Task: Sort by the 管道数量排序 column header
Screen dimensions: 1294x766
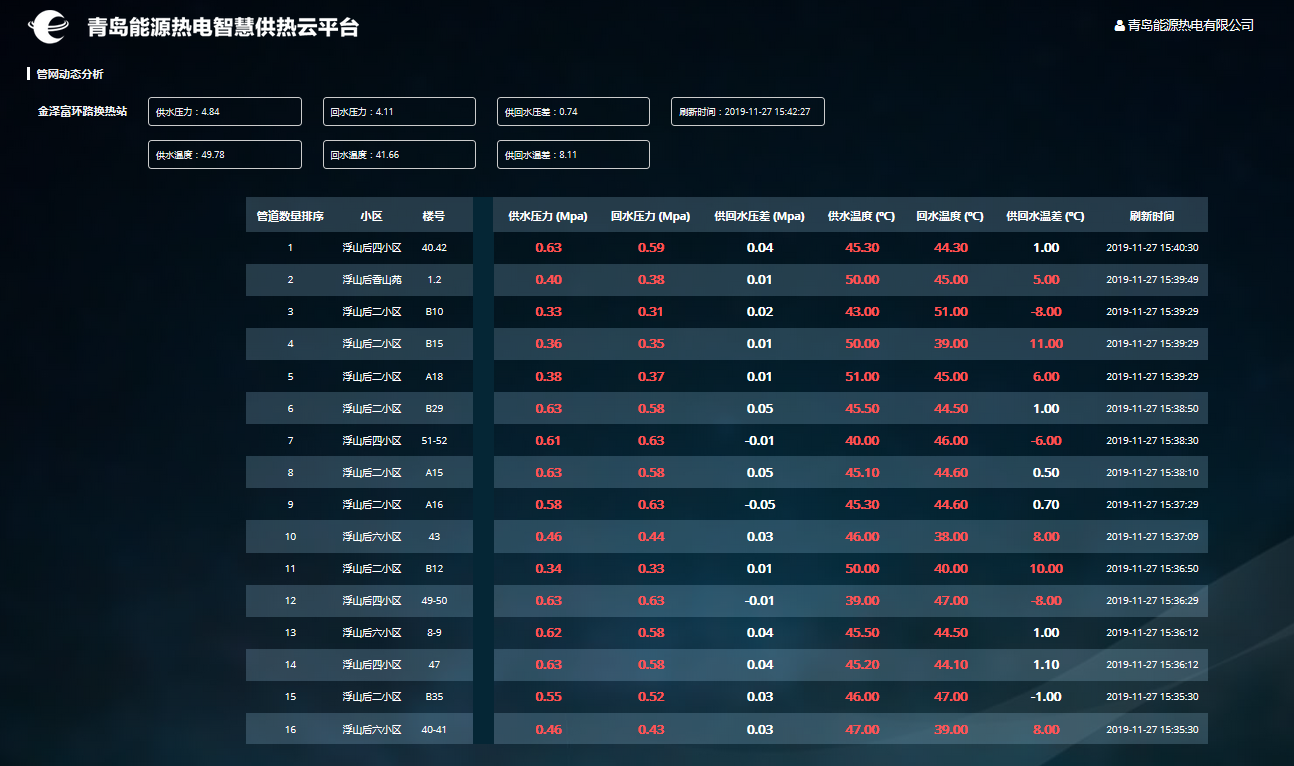Action: [290, 216]
